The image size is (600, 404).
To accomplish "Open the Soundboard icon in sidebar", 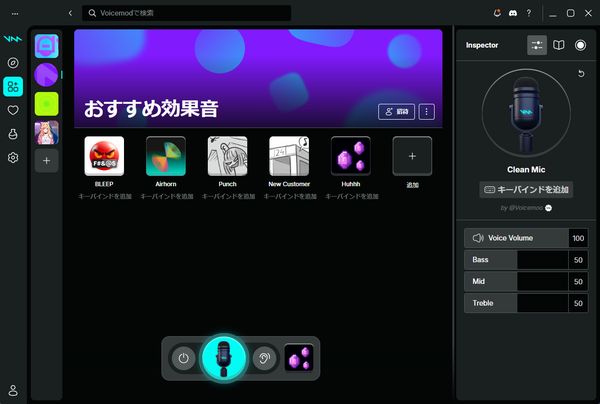I will tap(13, 86).
